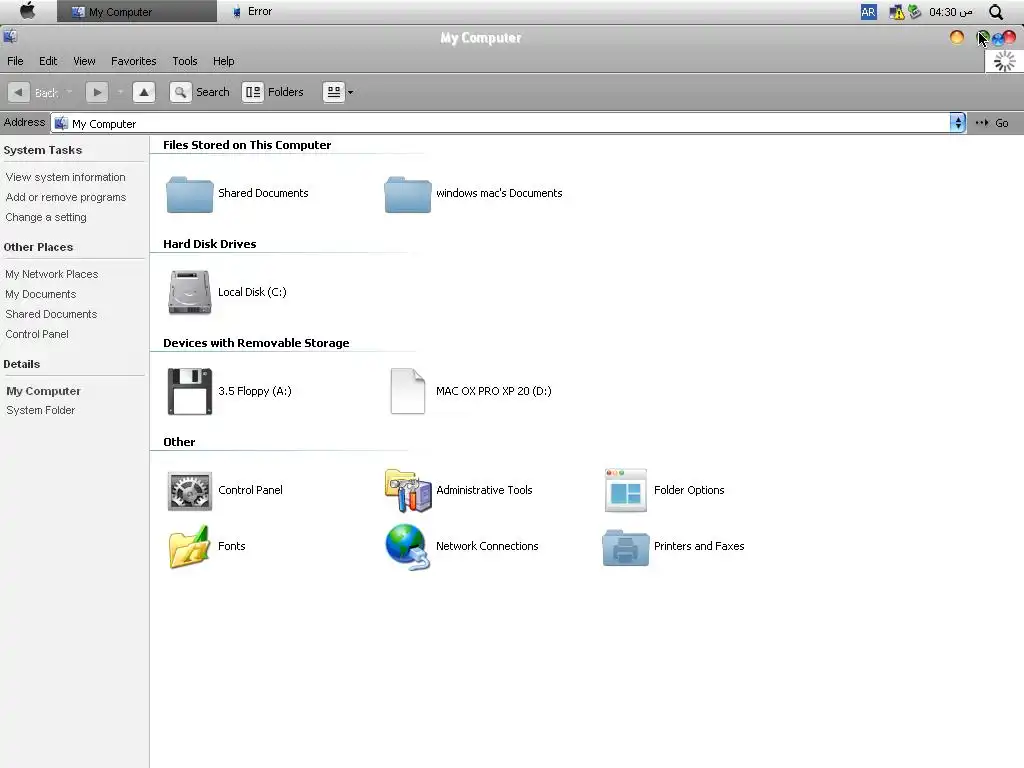1024x768 pixels.
Task: Expand the Address bar dropdown
Action: coord(957,123)
